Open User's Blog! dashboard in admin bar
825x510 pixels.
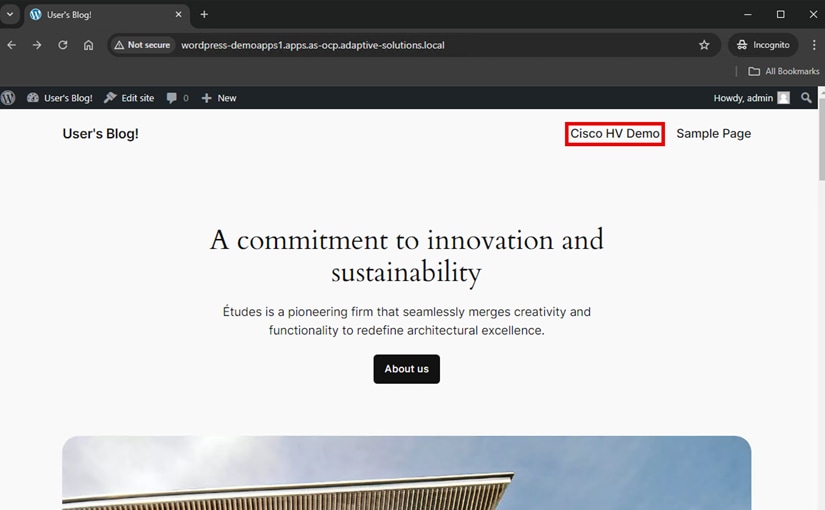[x=59, y=98]
